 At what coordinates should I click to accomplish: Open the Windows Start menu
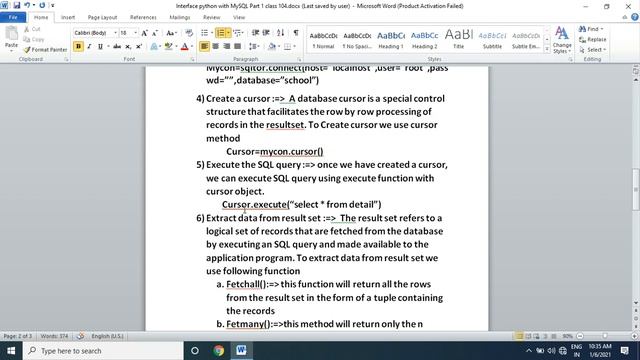11,351
